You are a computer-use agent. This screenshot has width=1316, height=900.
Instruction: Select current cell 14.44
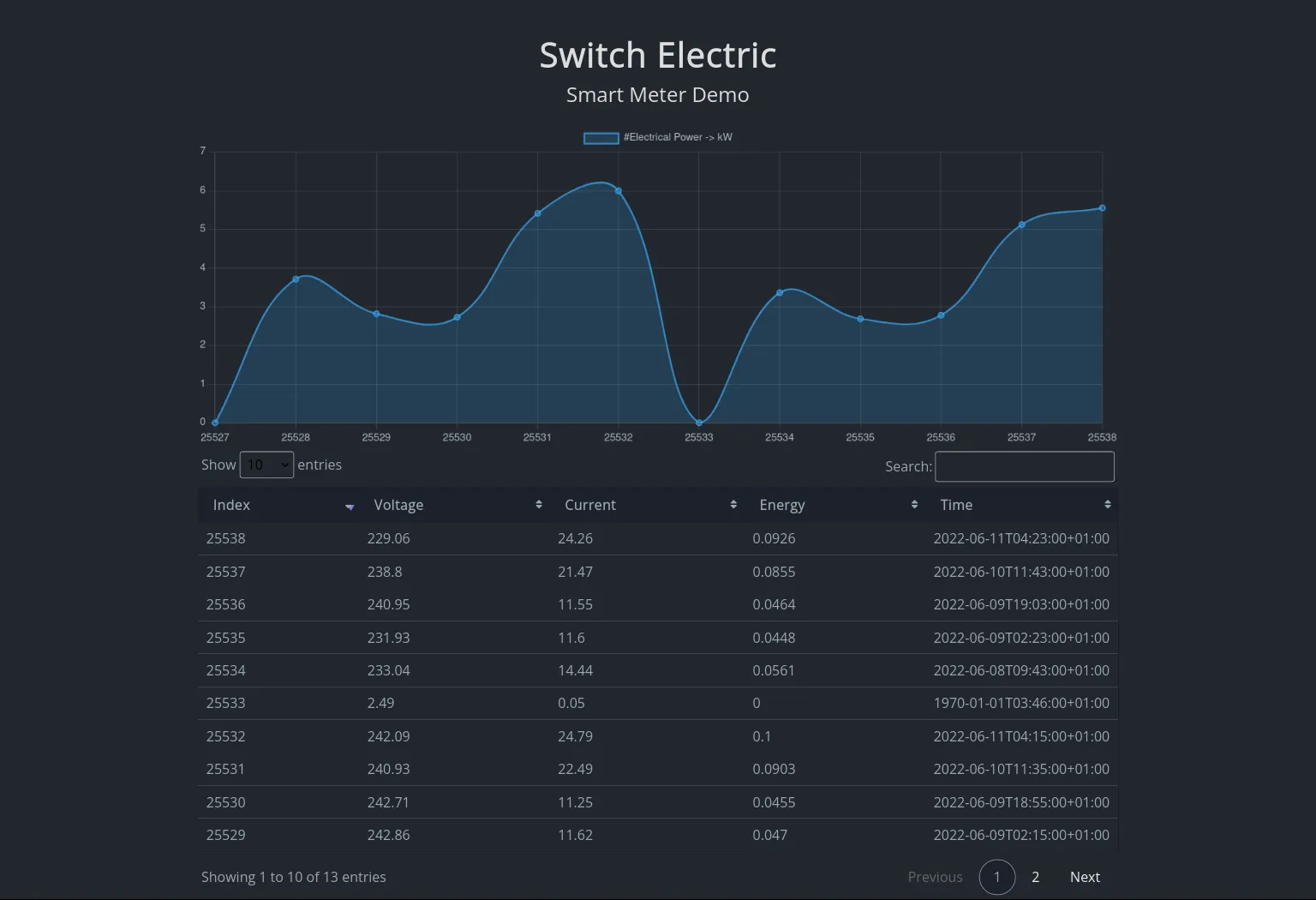point(576,670)
